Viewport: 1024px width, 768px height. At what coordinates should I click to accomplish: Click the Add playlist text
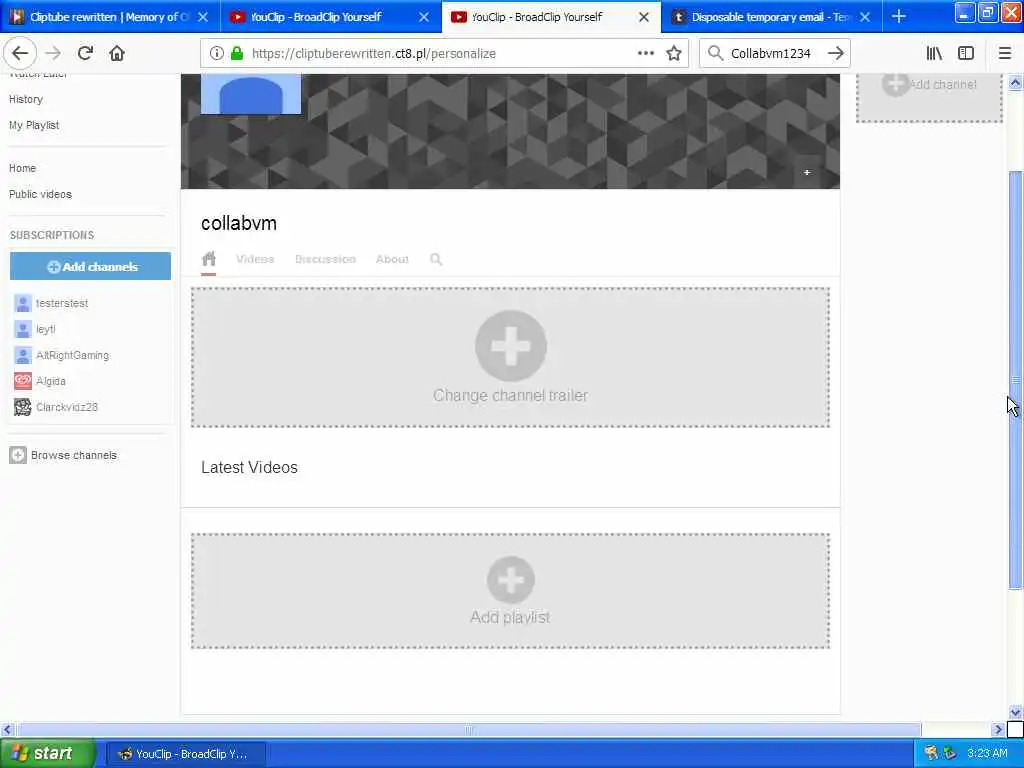[x=510, y=617]
